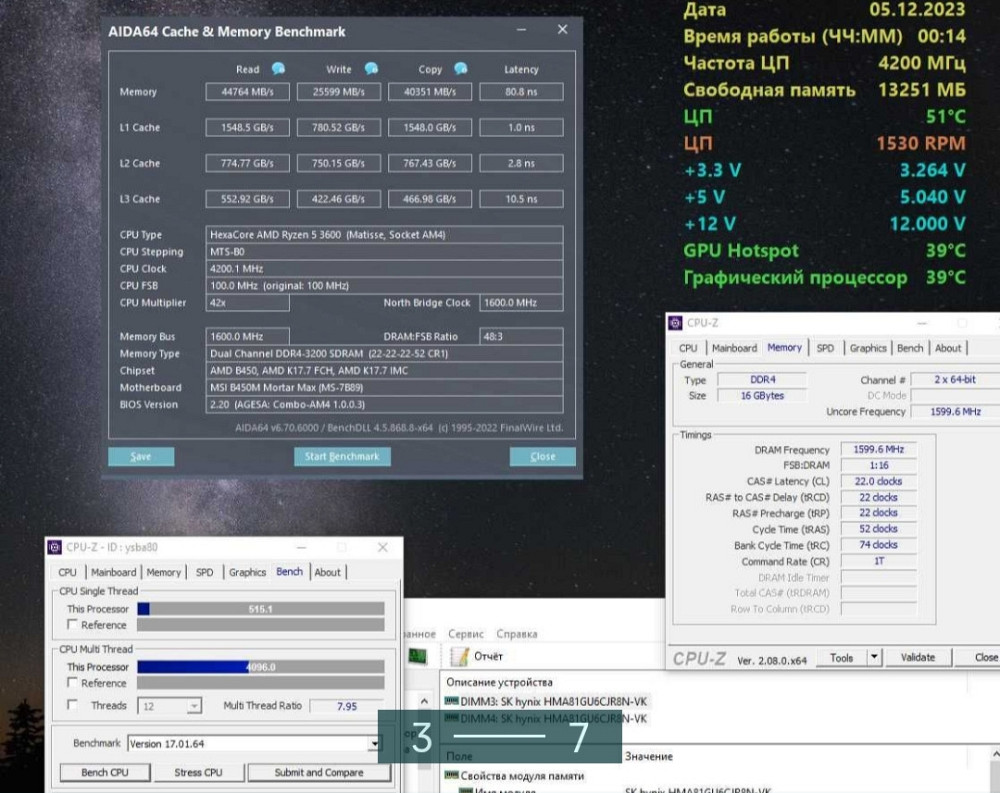Open the Tools dropdown arrow in CPU-Z
1000x793 pixels.
tap(874, 657)
